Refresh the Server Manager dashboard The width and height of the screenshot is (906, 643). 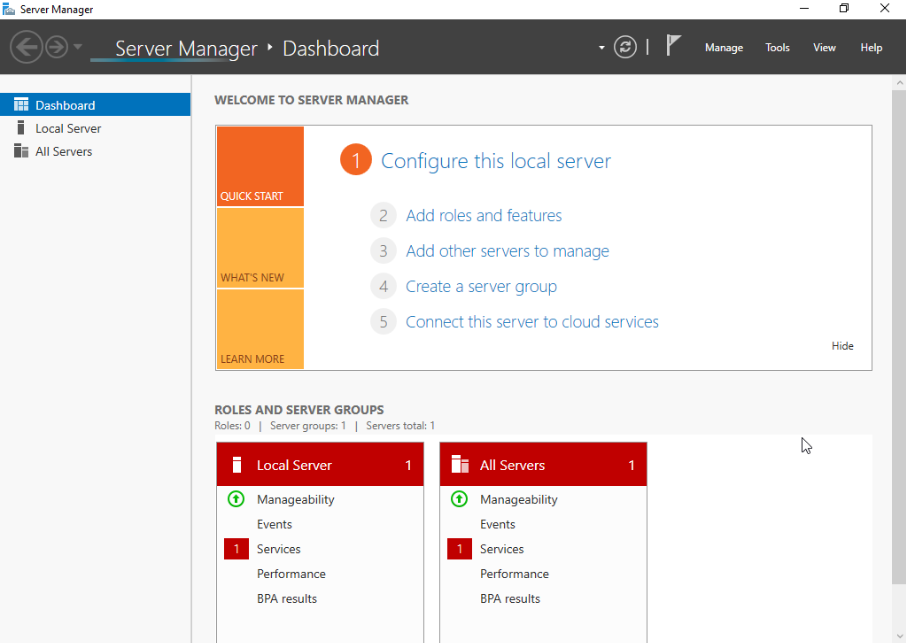click(625, 47)
